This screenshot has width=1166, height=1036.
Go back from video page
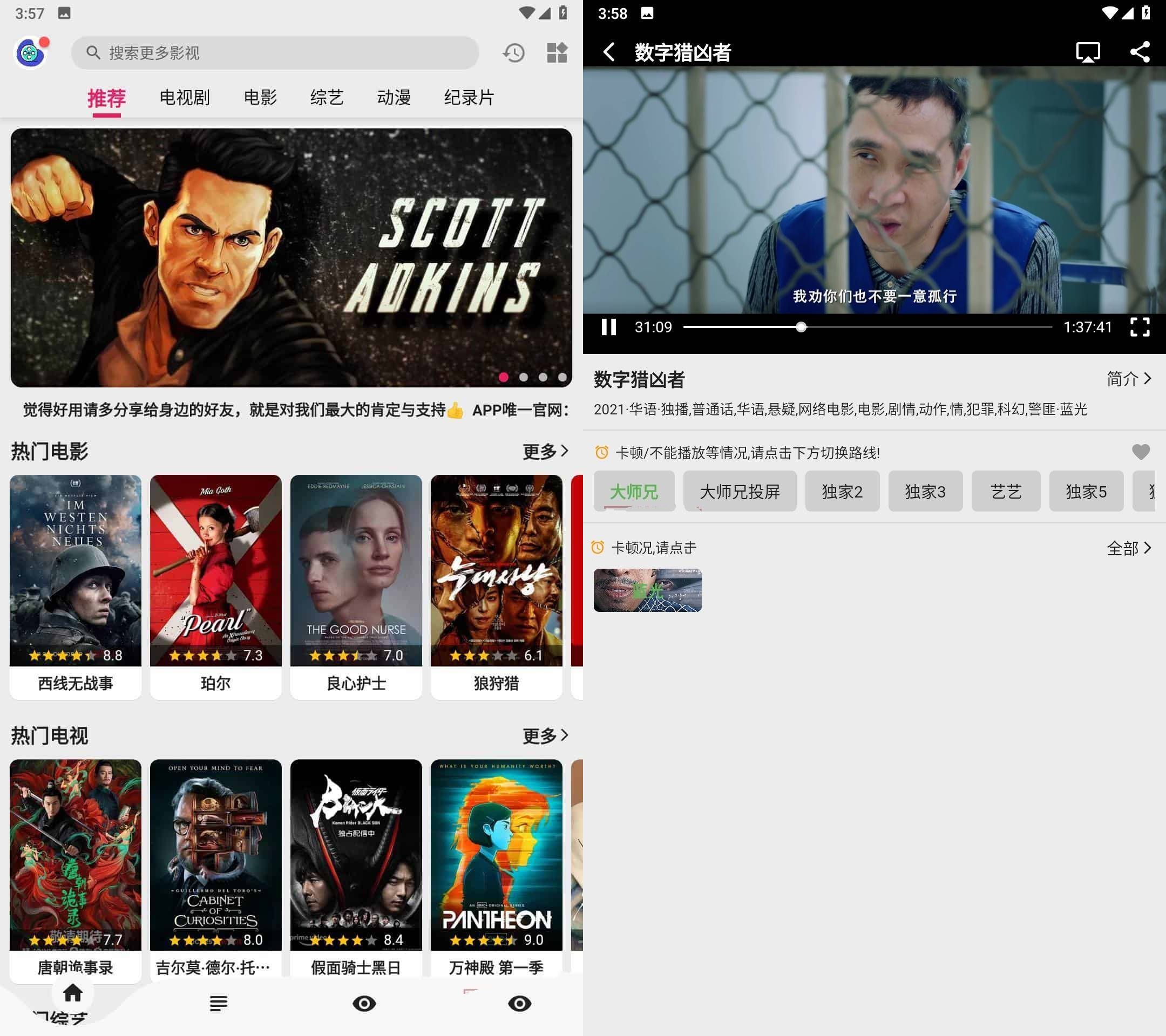pos(609,52)
